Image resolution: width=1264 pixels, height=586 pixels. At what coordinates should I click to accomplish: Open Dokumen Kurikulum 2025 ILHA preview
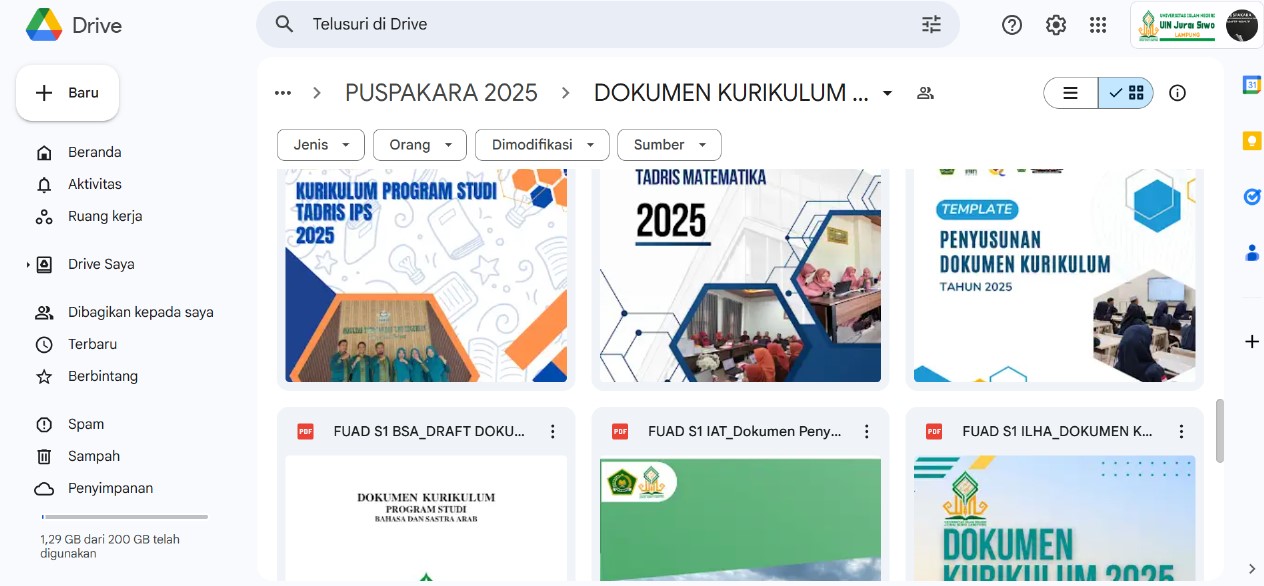tap(1055, 518)
